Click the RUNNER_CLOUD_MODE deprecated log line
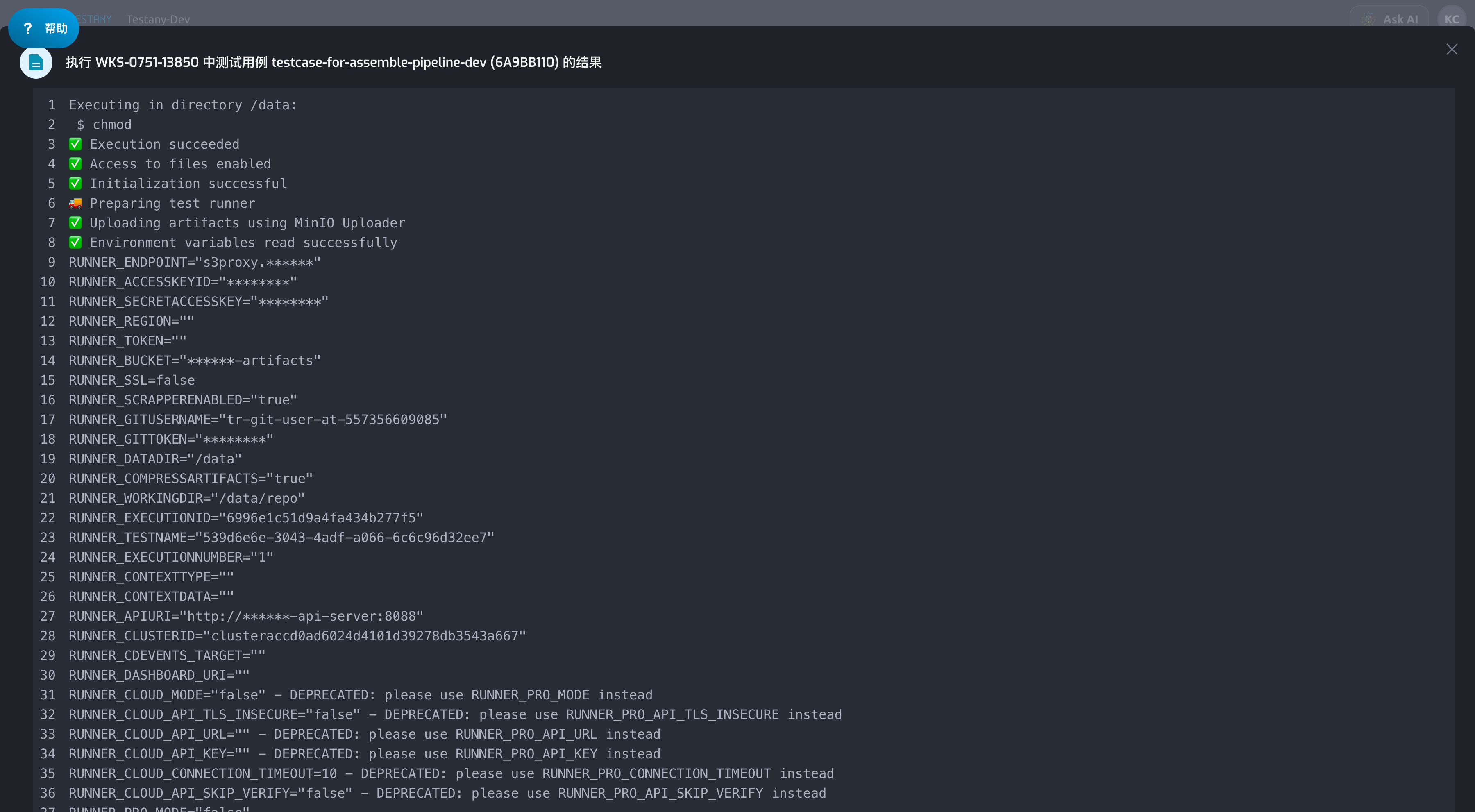 361,694
